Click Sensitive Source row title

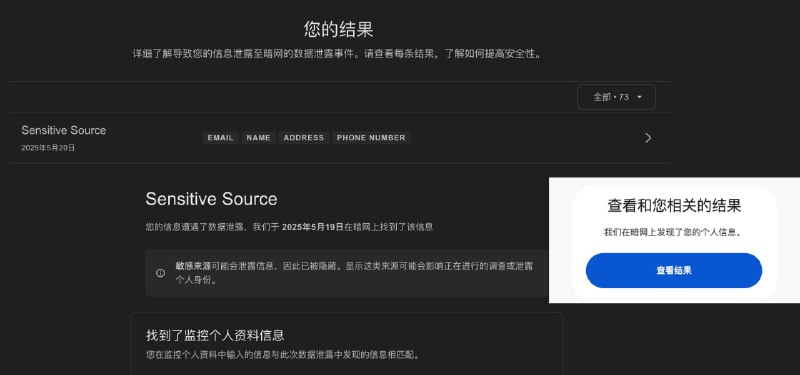(x=64, y=130)
